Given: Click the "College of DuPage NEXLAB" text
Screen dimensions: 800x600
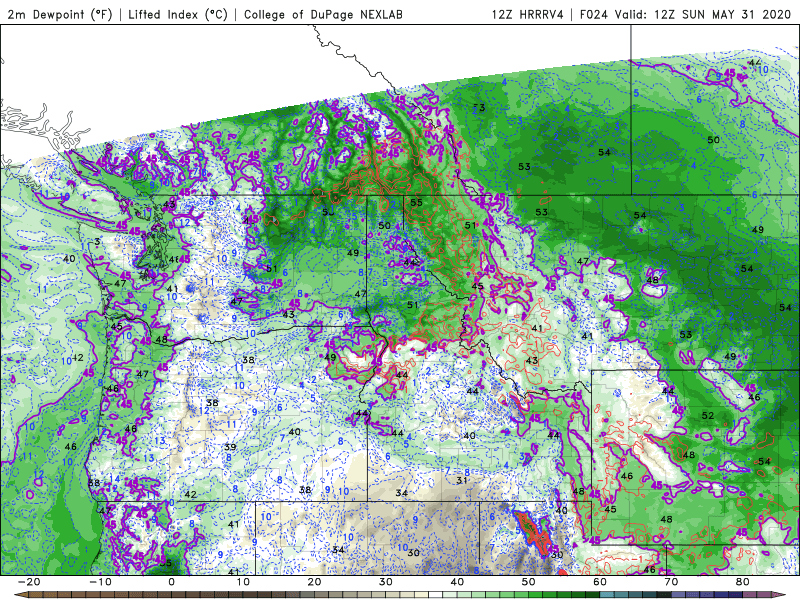Looking at the screenshot, I should [x=323, y=14].
